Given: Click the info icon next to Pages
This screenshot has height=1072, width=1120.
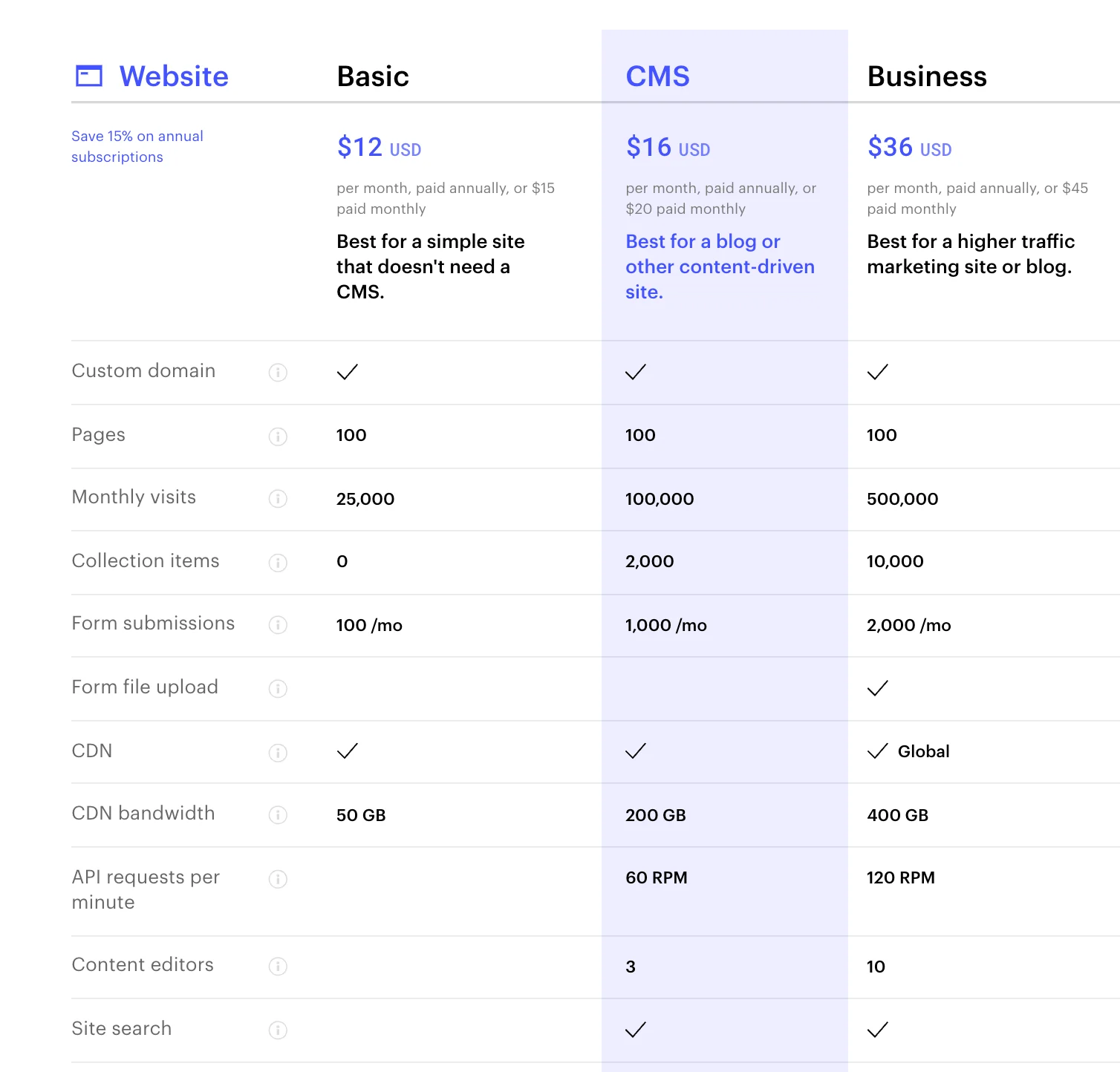Looking at the screenshot, I should [278, 436].
